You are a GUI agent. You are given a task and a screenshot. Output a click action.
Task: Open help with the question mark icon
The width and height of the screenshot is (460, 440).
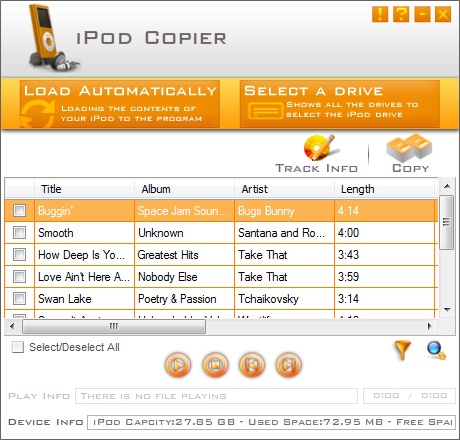point(401,14)
